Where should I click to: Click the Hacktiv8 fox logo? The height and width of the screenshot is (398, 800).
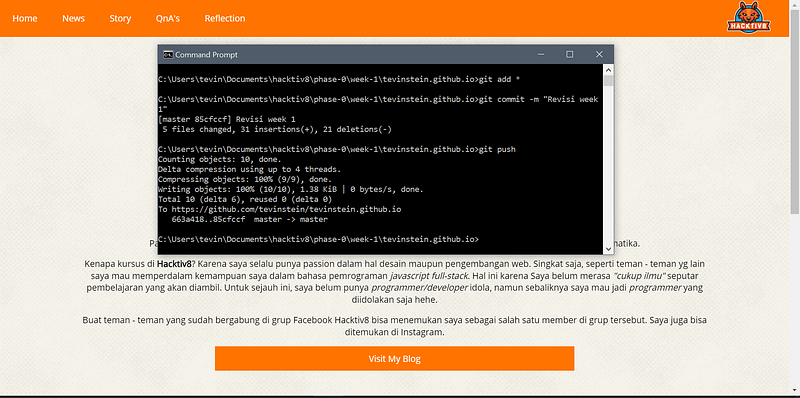pos(748,18)
